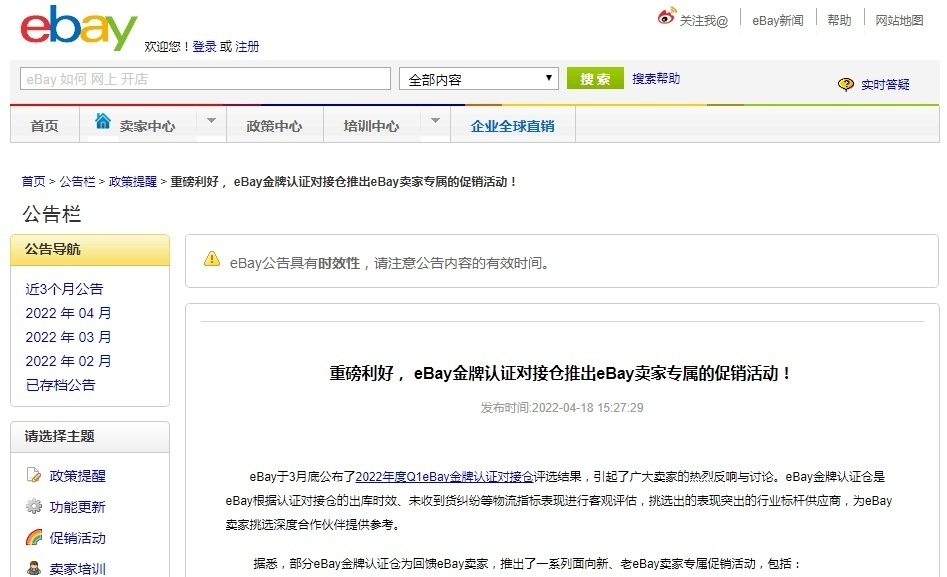Image resolution: width=947 pixels, height=577 pixels.
Task: Expand the 卖家中心 dropdown arrow
Action: coord(211,121)
